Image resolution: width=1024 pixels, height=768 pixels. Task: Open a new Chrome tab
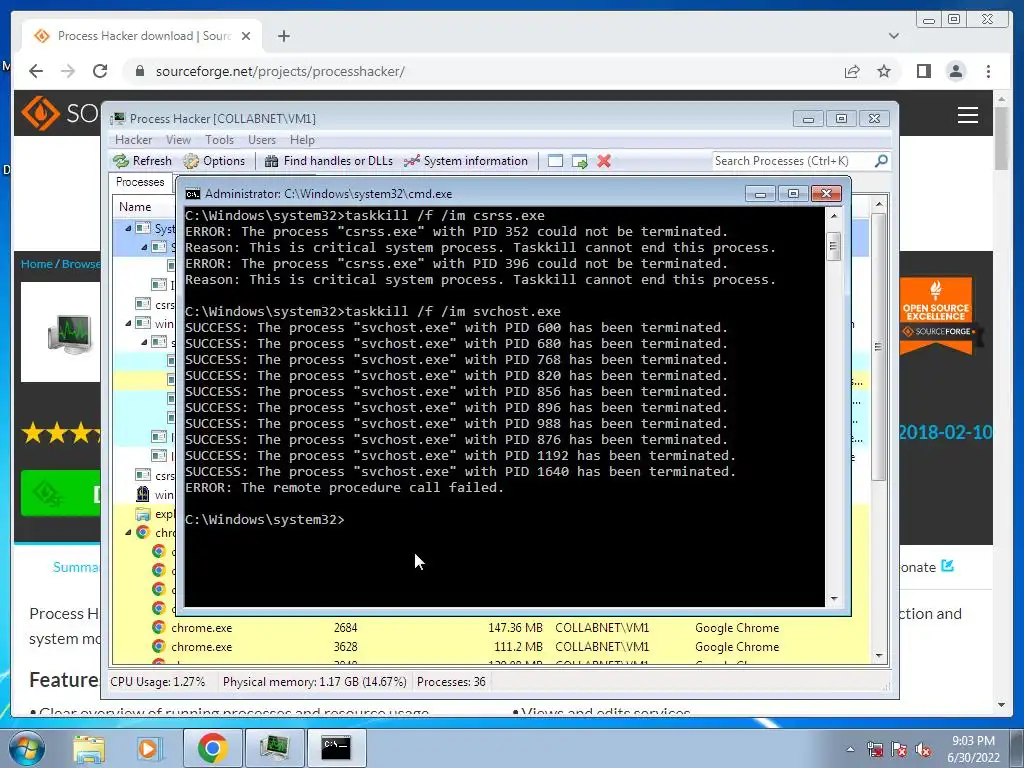point(283,36)
